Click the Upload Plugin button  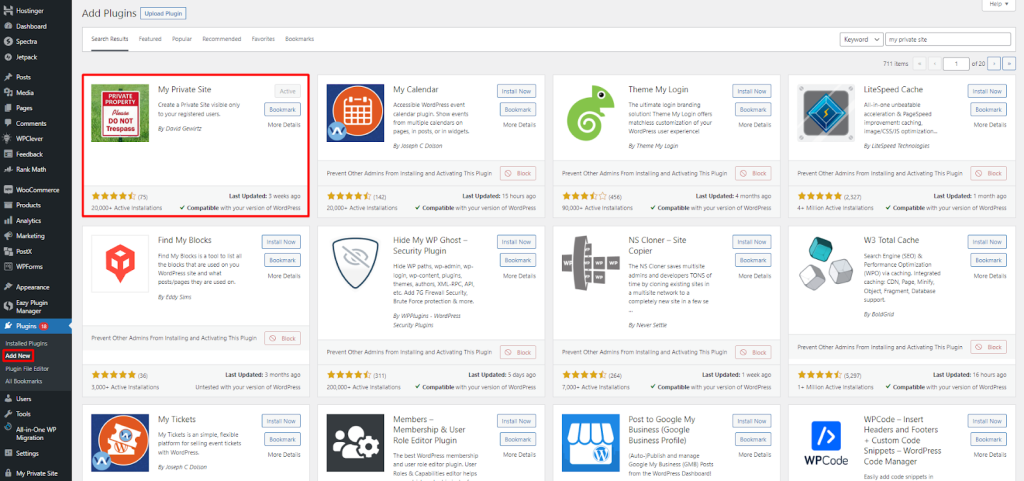tap(163, 13)
